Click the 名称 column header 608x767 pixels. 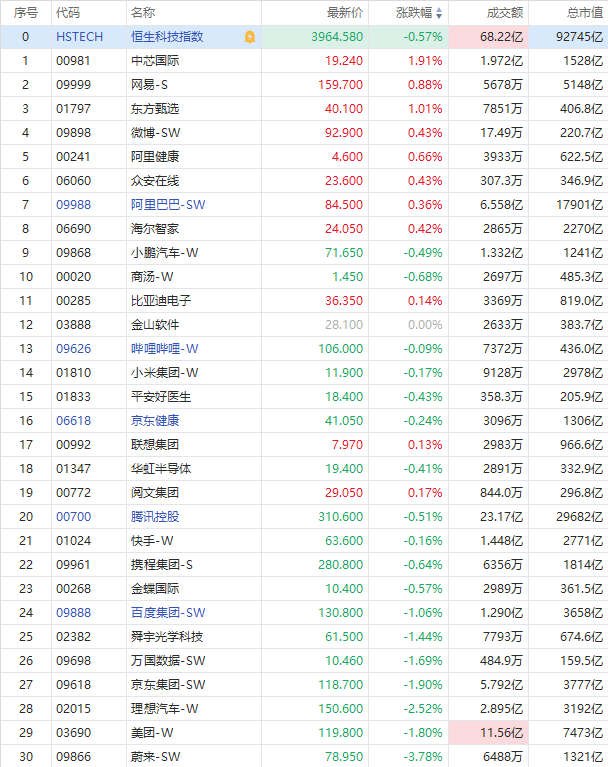coord(143,13)
